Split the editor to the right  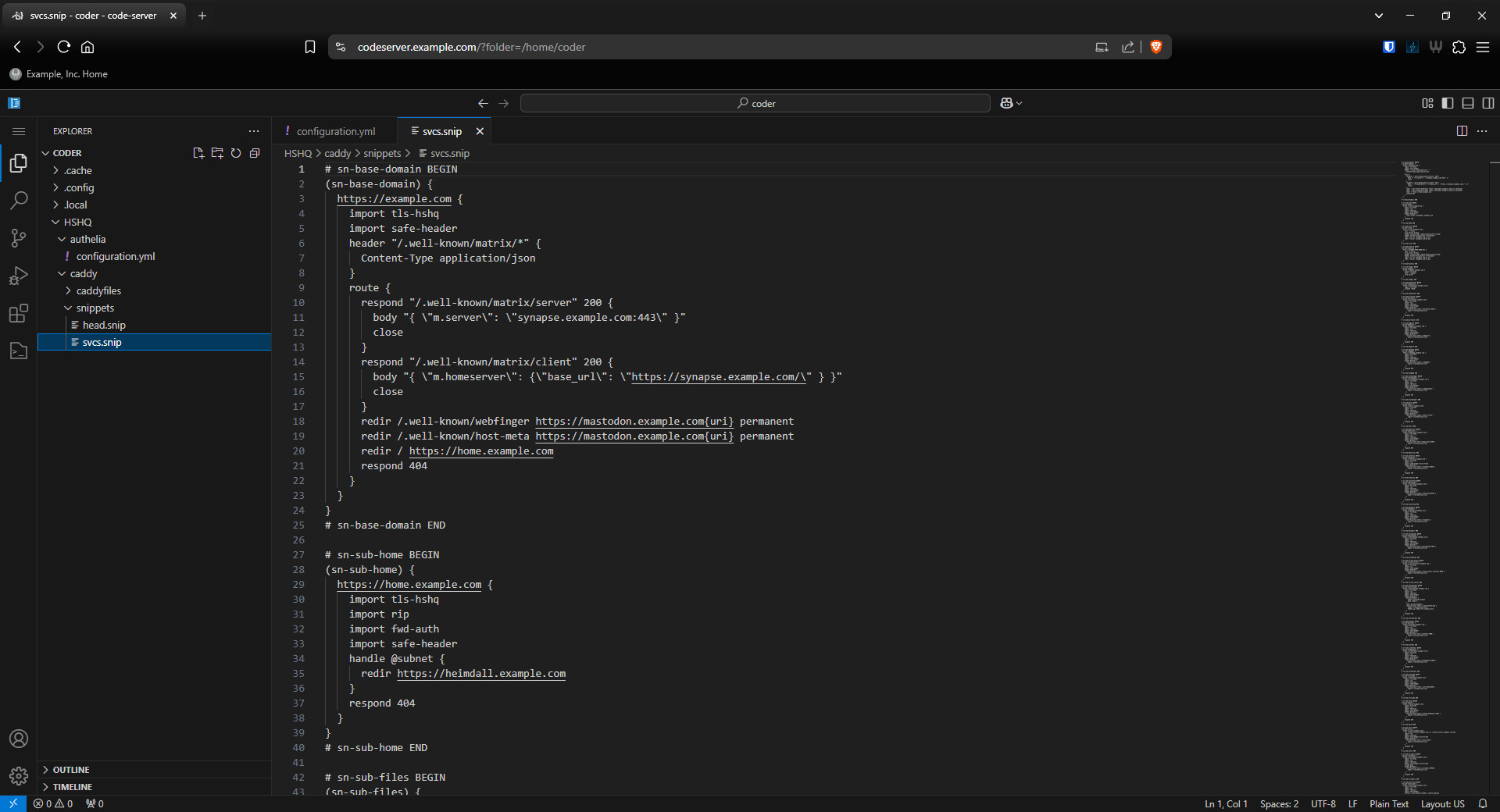[x=1462, y=131]
